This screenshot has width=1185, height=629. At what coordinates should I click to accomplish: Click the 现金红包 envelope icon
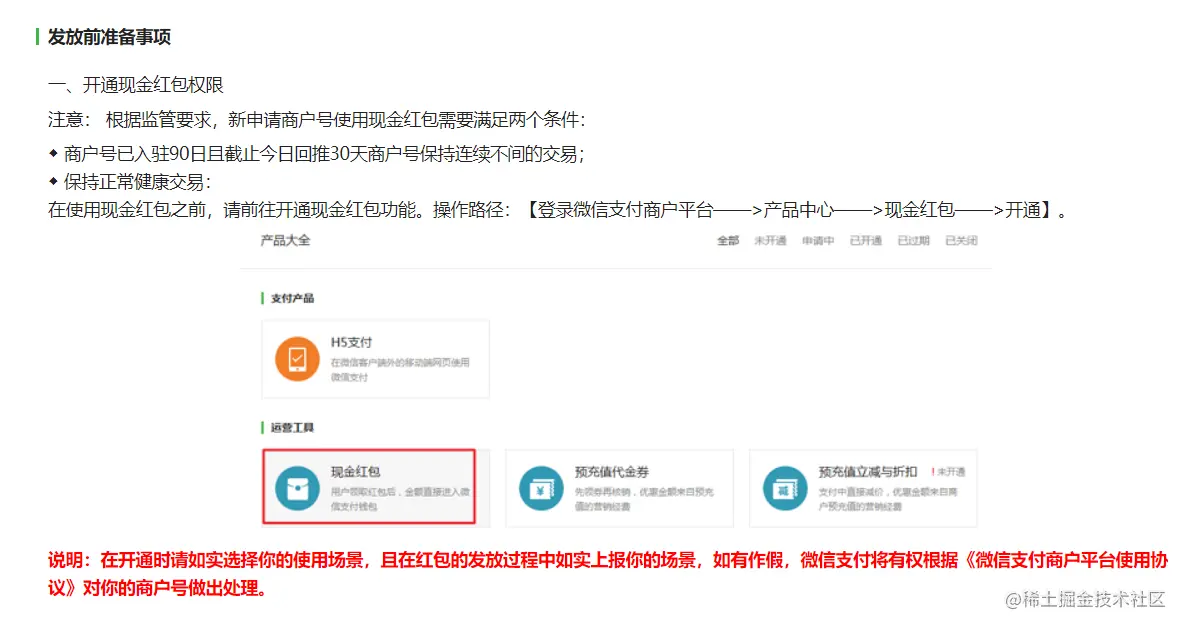click(297, 488)
